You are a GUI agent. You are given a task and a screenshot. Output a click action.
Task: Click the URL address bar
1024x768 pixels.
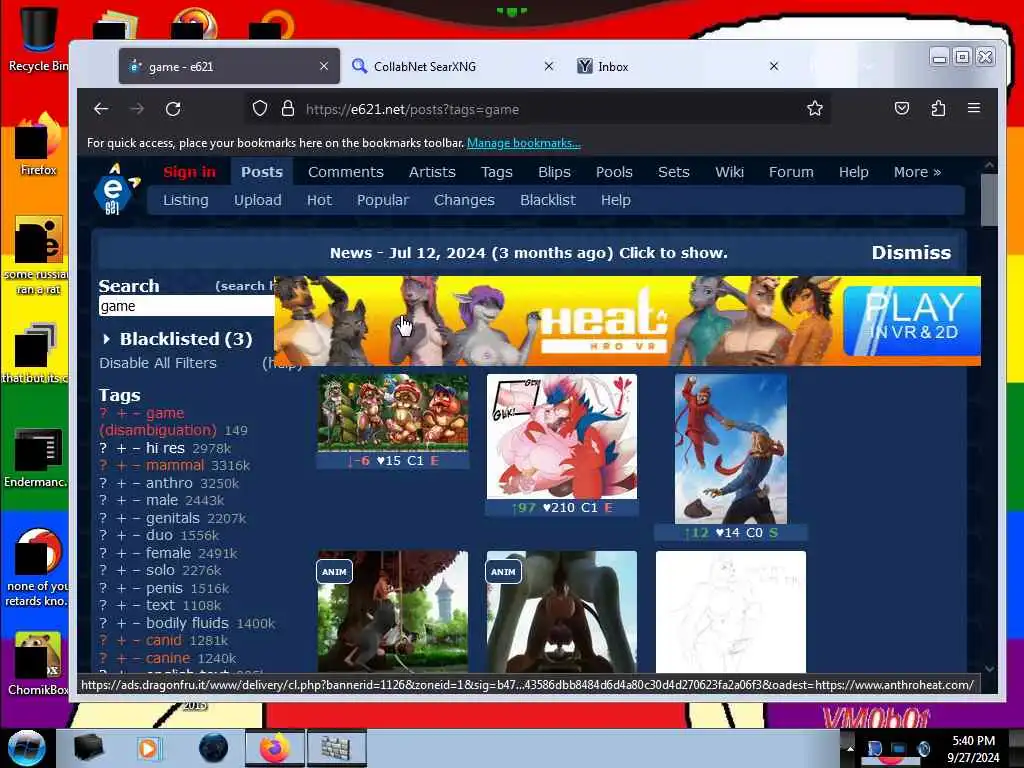point(536,109)
